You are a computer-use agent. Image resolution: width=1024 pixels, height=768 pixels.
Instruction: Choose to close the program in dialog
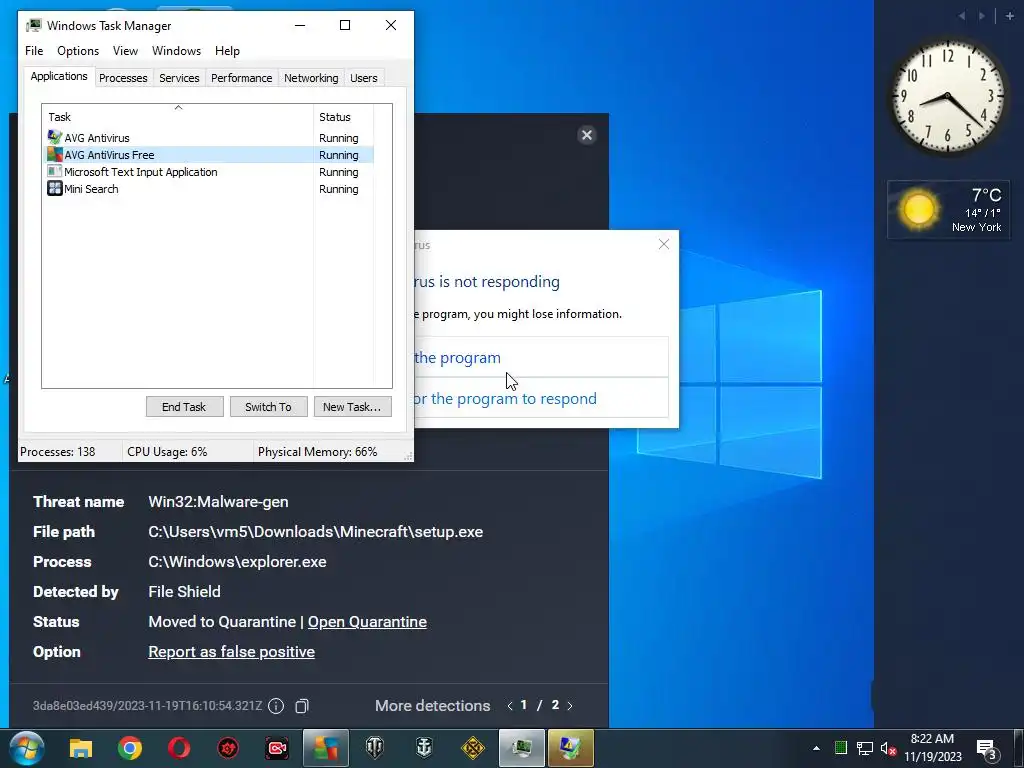541,357
